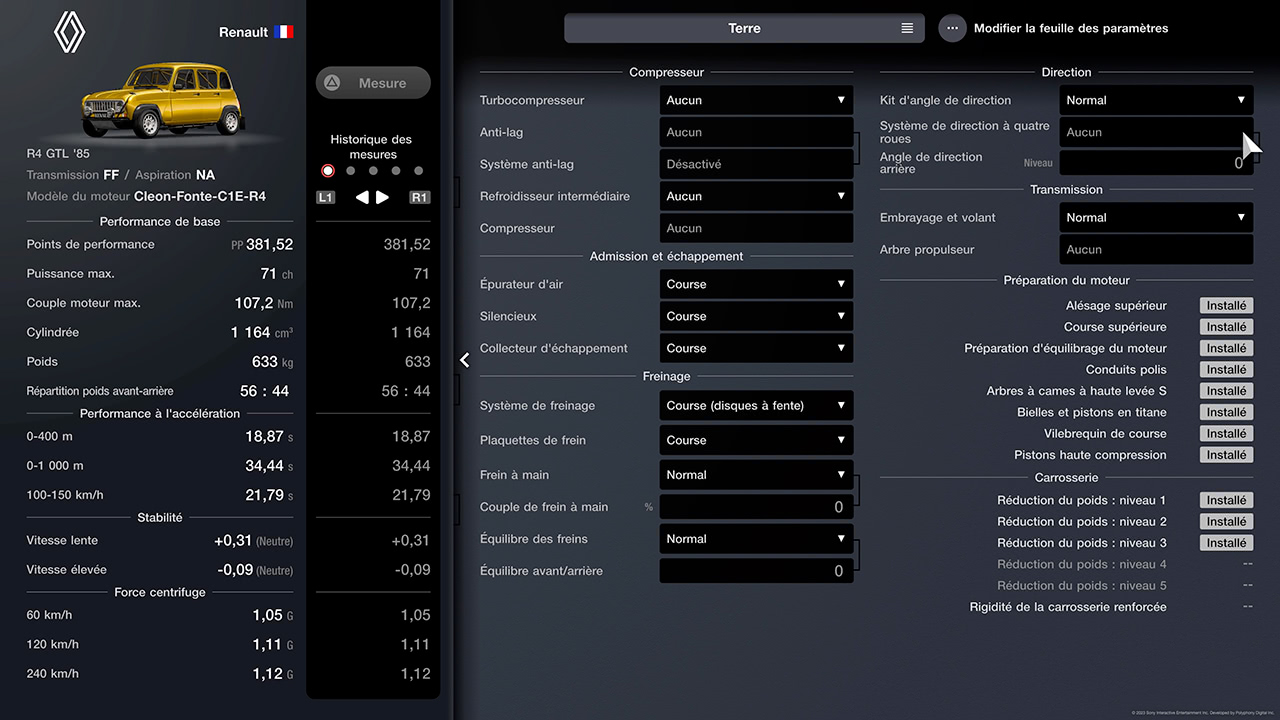1280x720 pixels.
Task: Click Installé for Réduction du poids niveau 3
Action: click(1226, 543)
